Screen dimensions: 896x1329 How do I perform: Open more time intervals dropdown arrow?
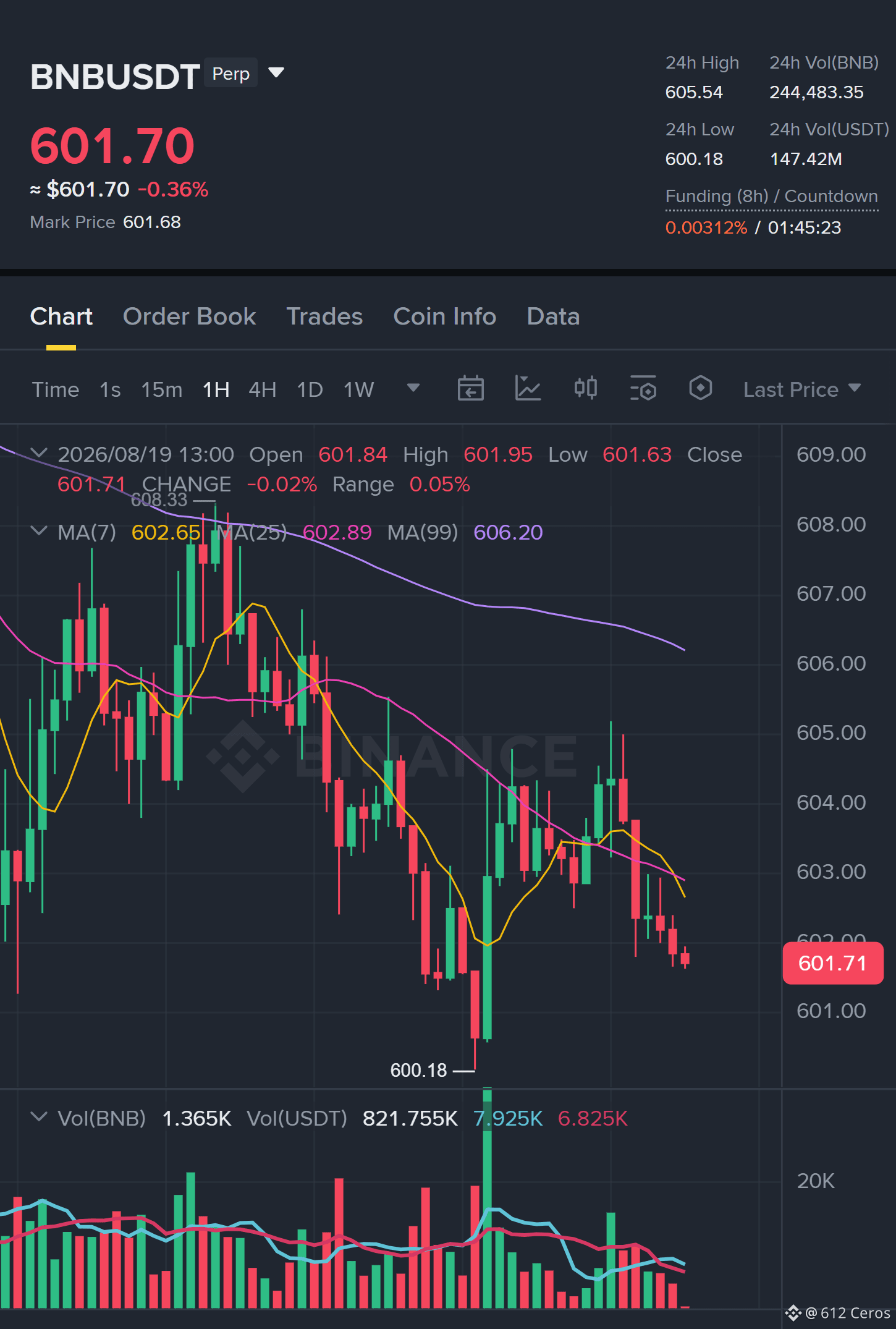[413, 388]
